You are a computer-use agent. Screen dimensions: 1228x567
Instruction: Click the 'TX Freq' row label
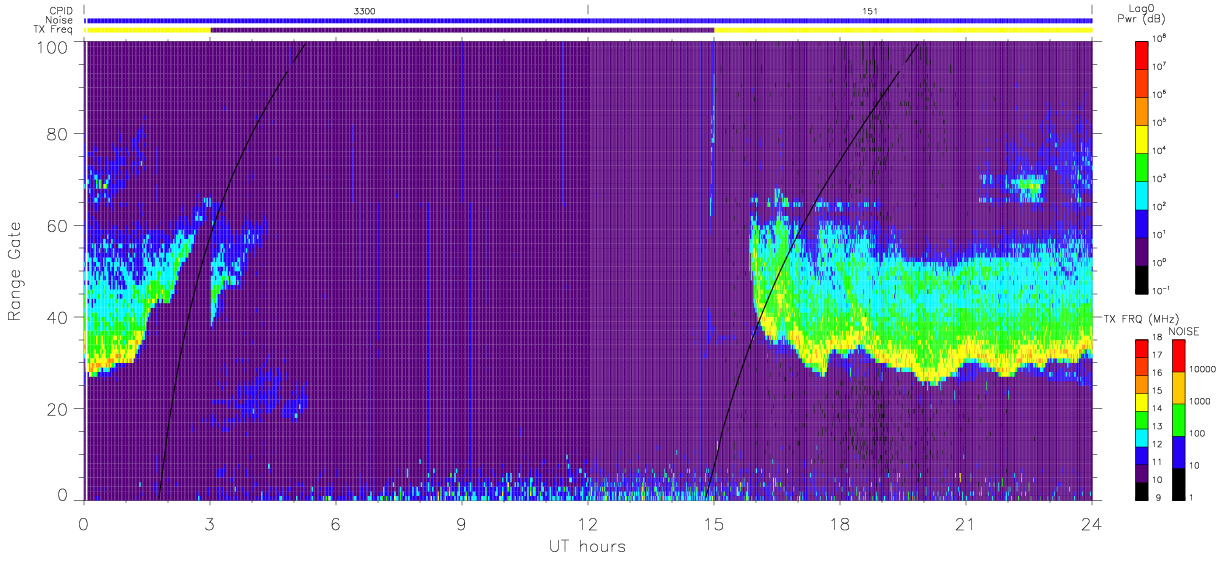(x=54, y=30)
